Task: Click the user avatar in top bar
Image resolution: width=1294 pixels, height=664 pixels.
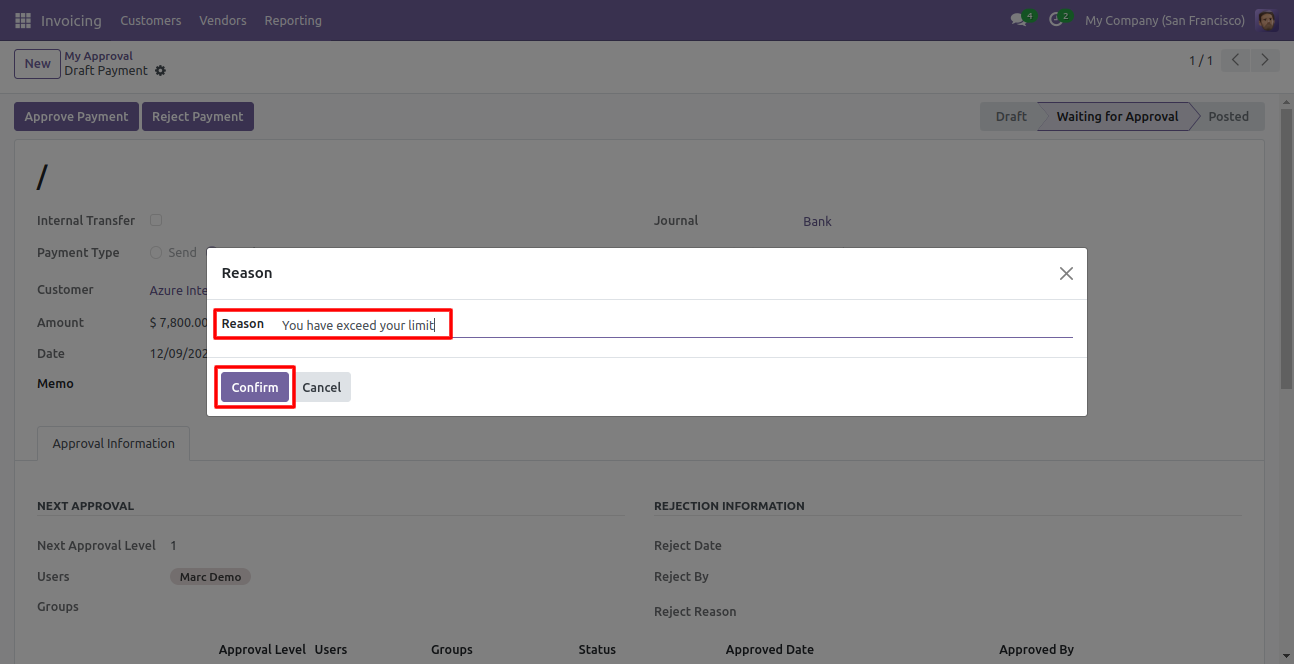Action: (1267, 20)
